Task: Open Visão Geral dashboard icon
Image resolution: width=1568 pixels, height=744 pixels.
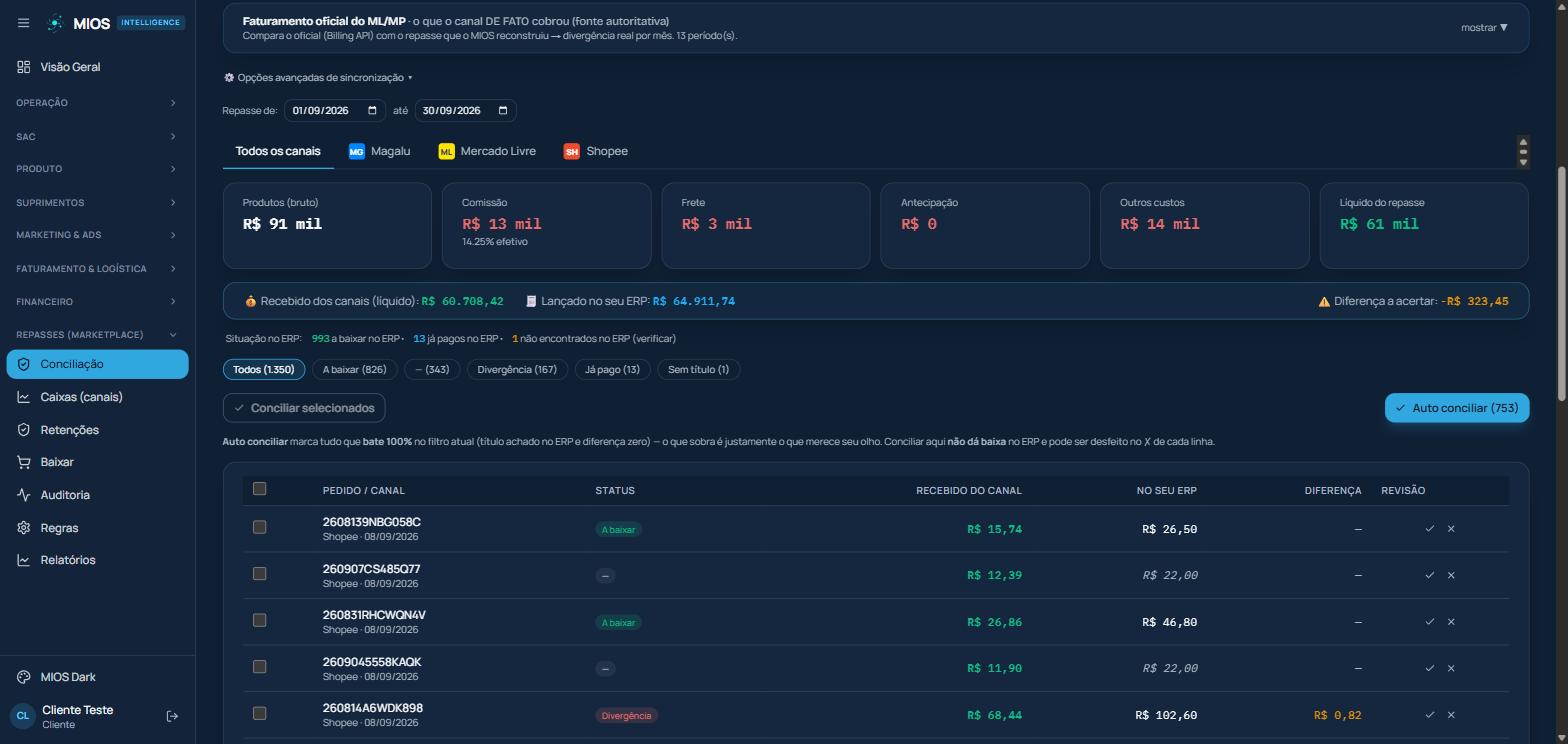Action: (x=24, y=67)
